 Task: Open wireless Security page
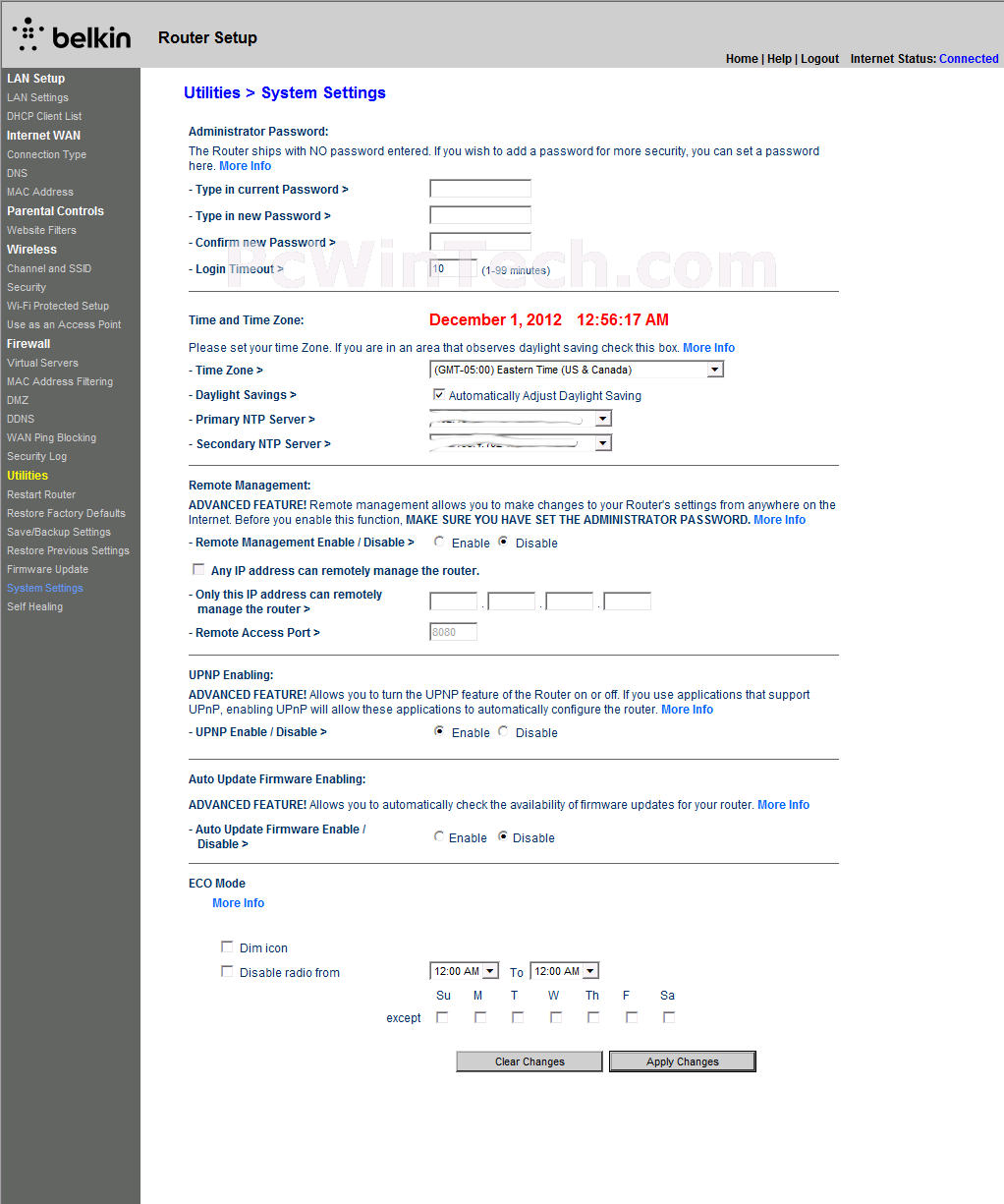(27, 287)
